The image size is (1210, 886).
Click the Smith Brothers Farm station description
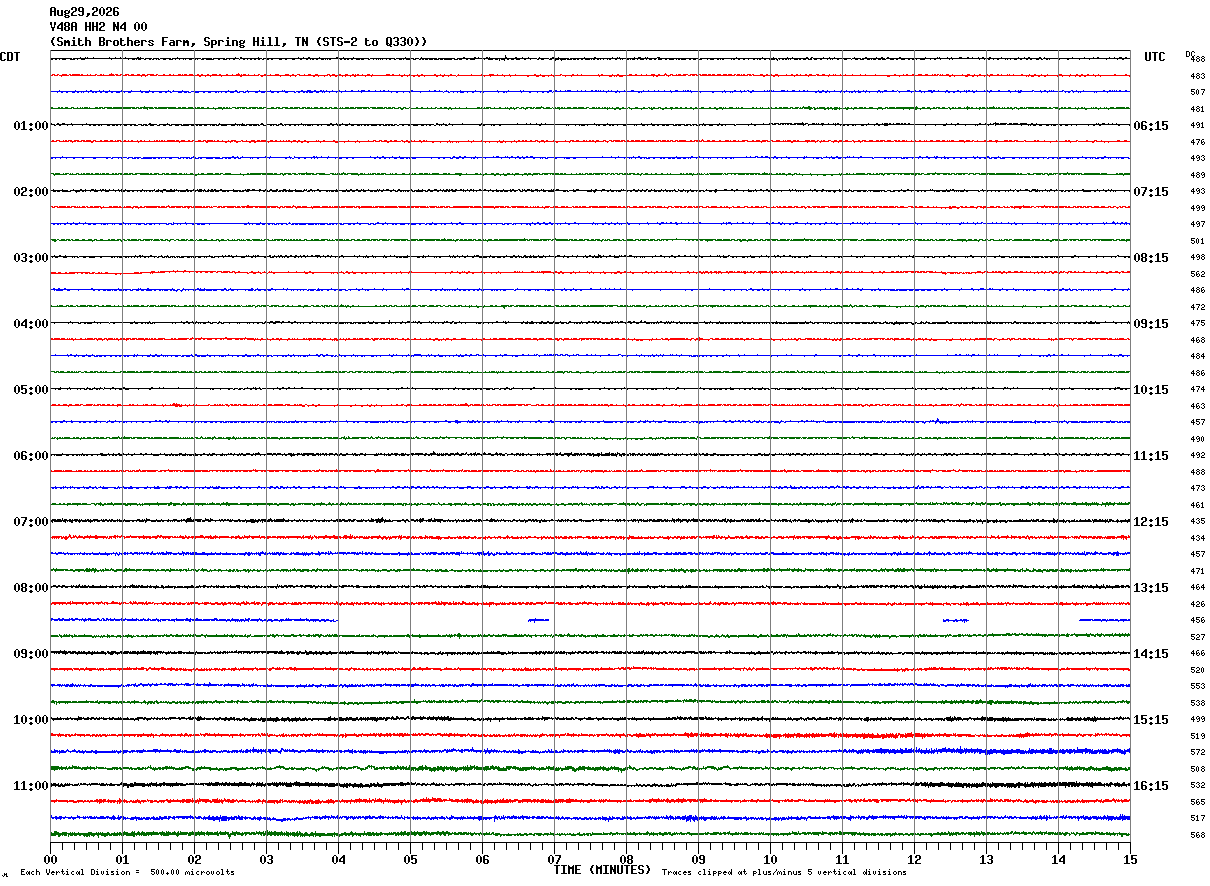tap(238, 42)
